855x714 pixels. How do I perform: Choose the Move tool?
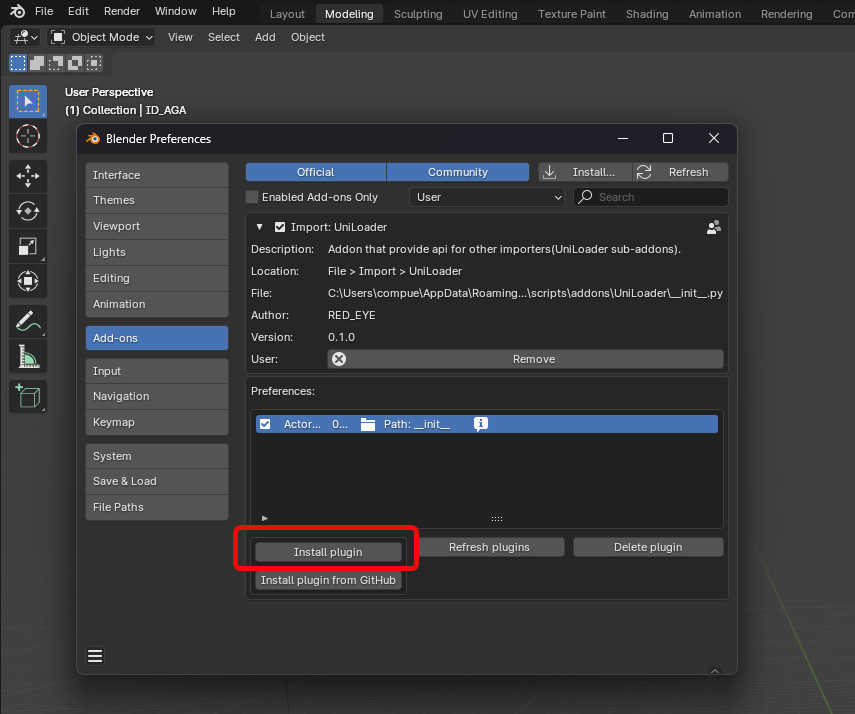pyautogui.click(x=28, y=176)
